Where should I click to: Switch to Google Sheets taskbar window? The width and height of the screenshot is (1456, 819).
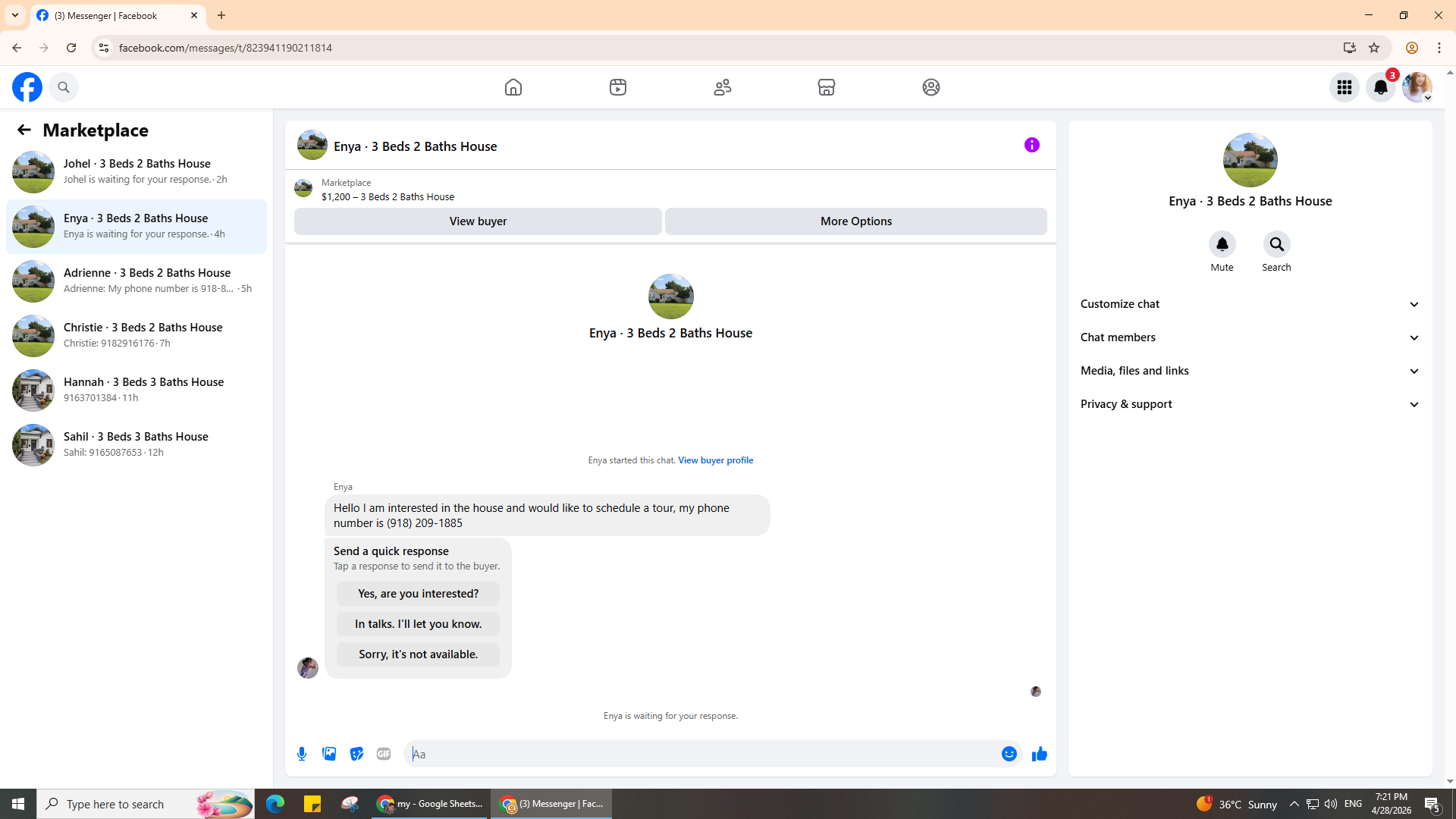(x=430, y=804)
